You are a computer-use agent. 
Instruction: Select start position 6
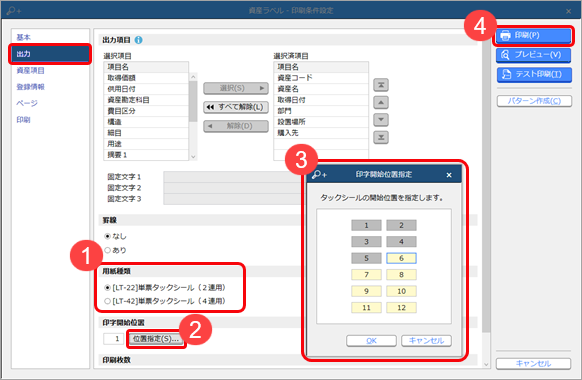point(401,258)
